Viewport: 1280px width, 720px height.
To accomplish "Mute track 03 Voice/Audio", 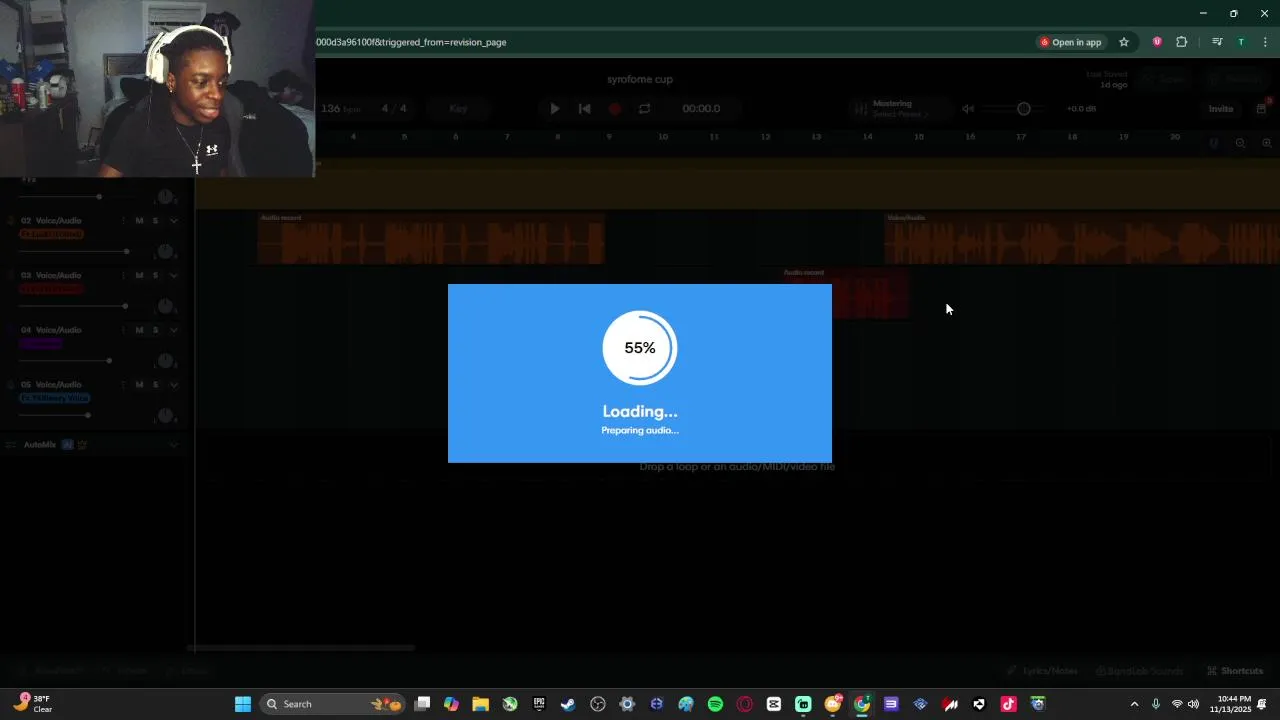I will pyautogui.click(x=139, y=275).
